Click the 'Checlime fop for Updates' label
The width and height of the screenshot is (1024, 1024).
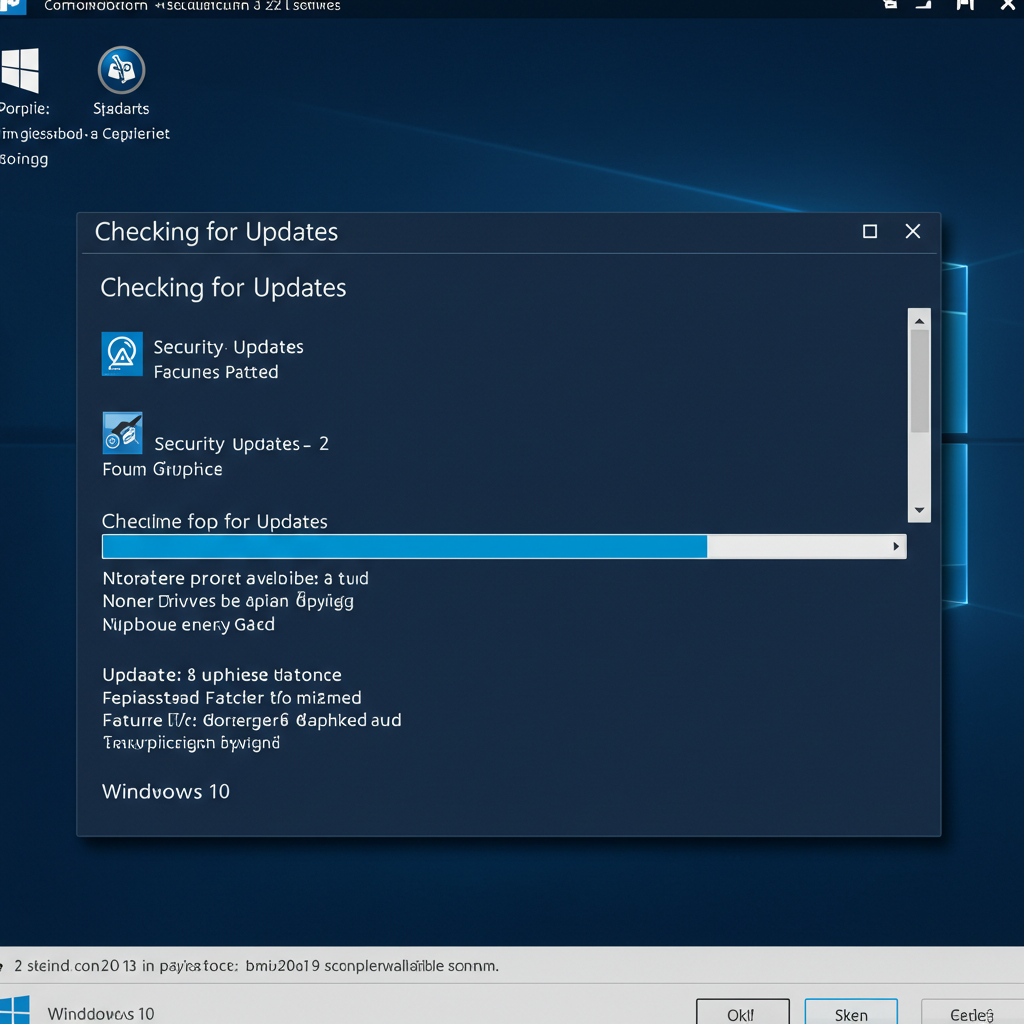215,521
